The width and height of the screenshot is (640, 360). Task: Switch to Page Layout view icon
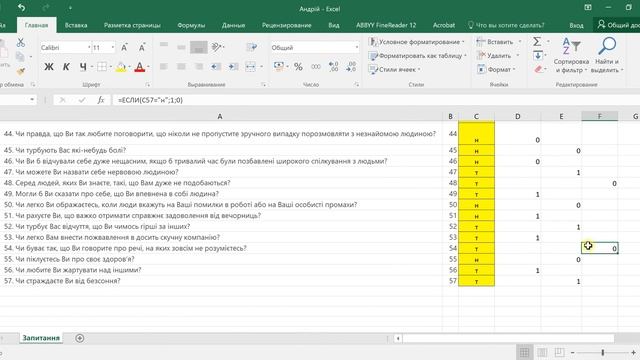(x=542, y=352)
